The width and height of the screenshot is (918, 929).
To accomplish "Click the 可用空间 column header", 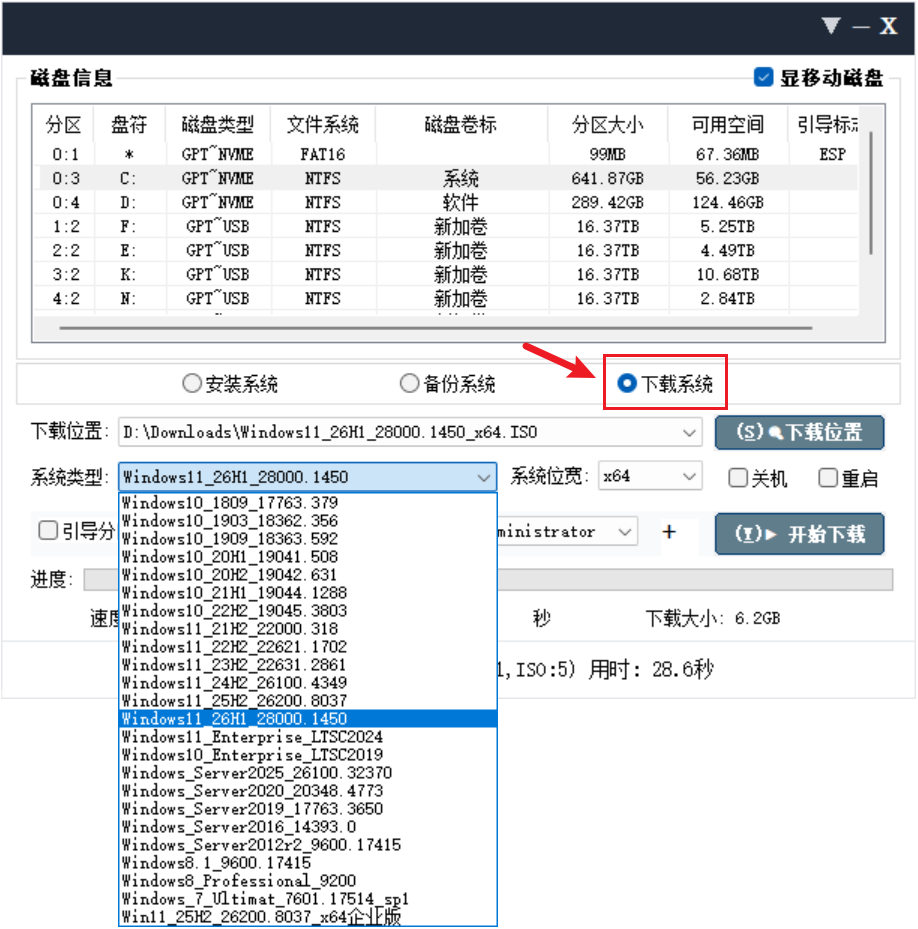I will (728, 124).
